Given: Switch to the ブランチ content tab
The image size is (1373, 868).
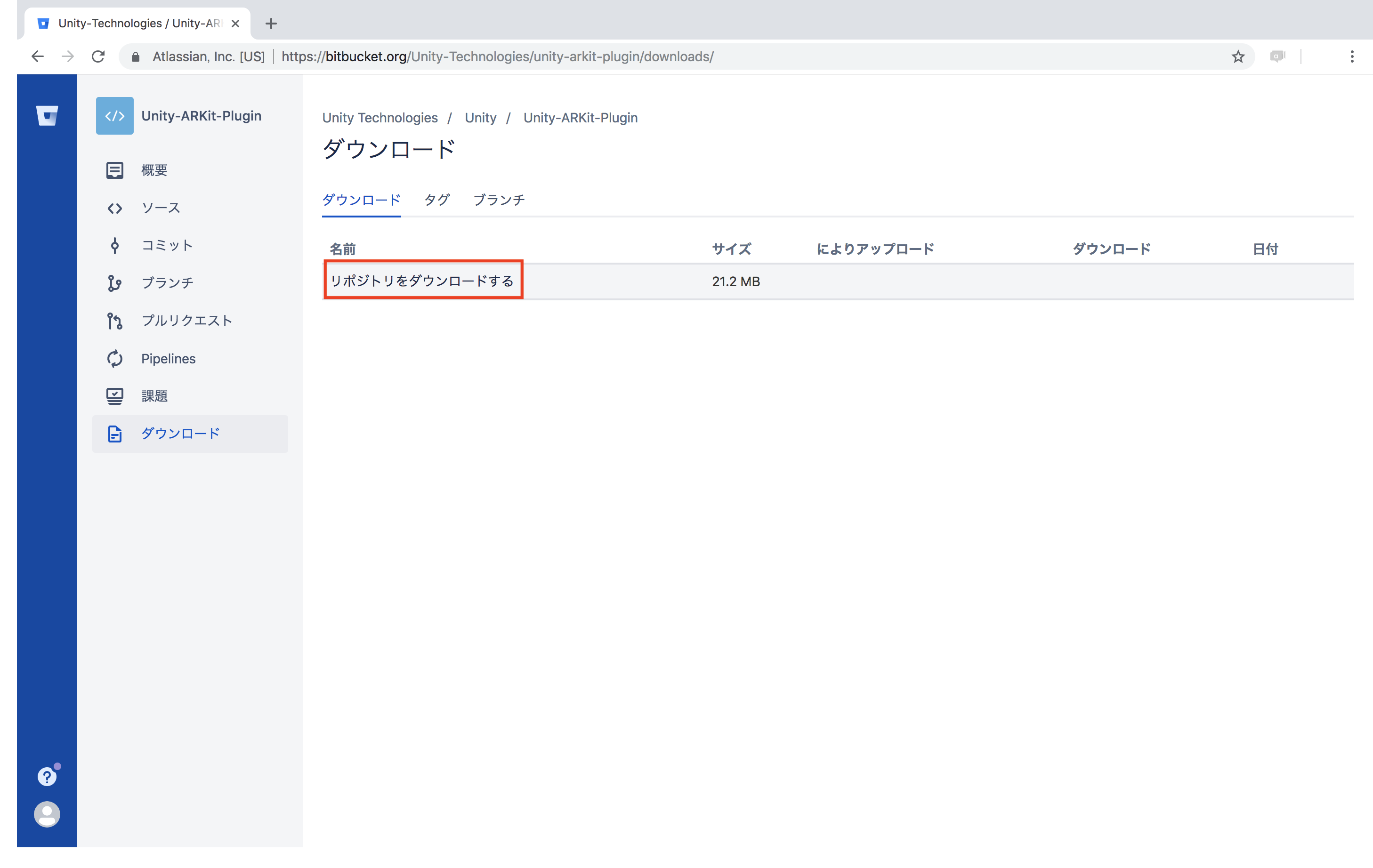Looking at the screenshot, I should click(499, 200).
